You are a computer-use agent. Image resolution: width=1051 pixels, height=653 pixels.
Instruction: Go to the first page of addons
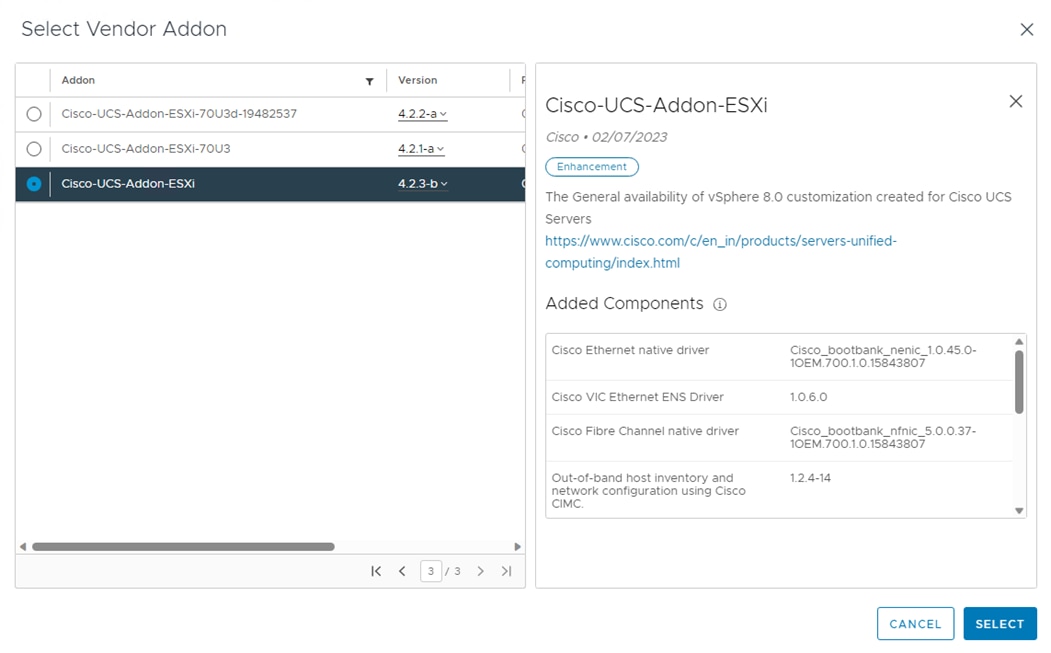tap(376, 571)
